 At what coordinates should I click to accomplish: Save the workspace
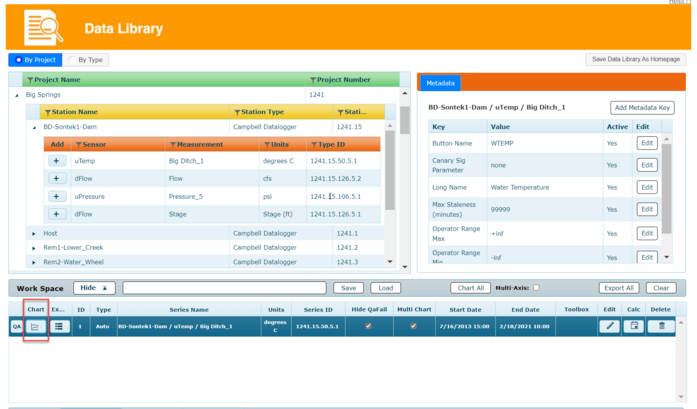click(348, 288)
